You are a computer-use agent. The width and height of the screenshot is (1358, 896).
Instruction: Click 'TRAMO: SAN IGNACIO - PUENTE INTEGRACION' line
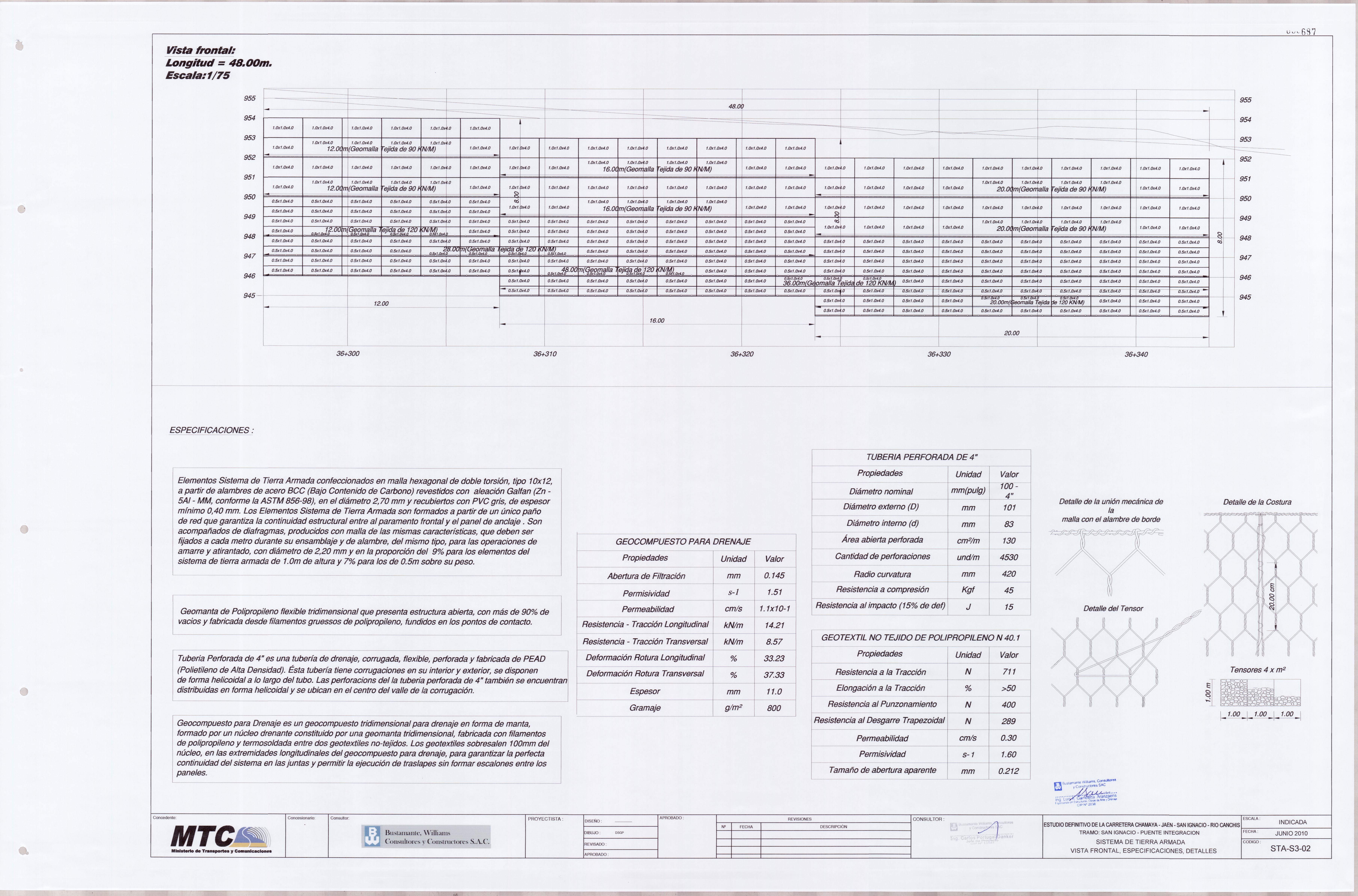point(1139,833)
